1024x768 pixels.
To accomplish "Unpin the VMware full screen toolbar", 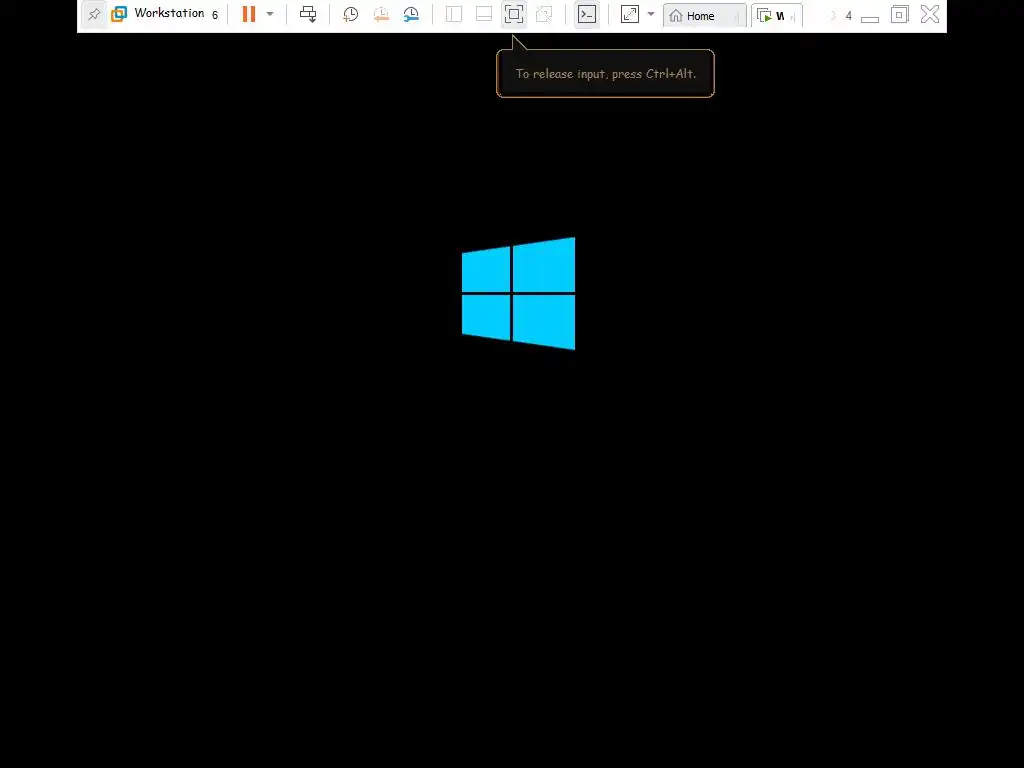I will pyautogui.click(x=94, y=14).
